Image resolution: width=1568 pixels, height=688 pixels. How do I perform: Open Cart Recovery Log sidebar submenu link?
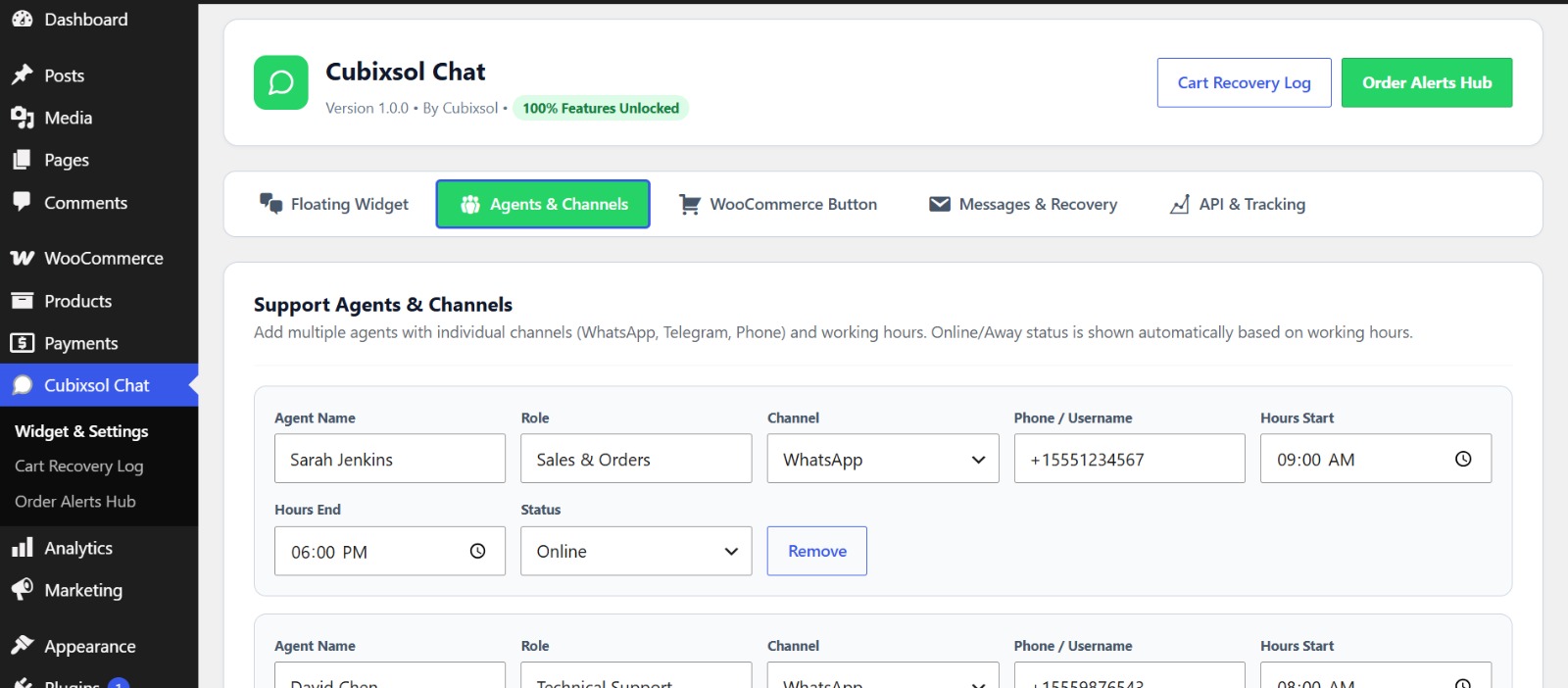[x=79, y=467]
